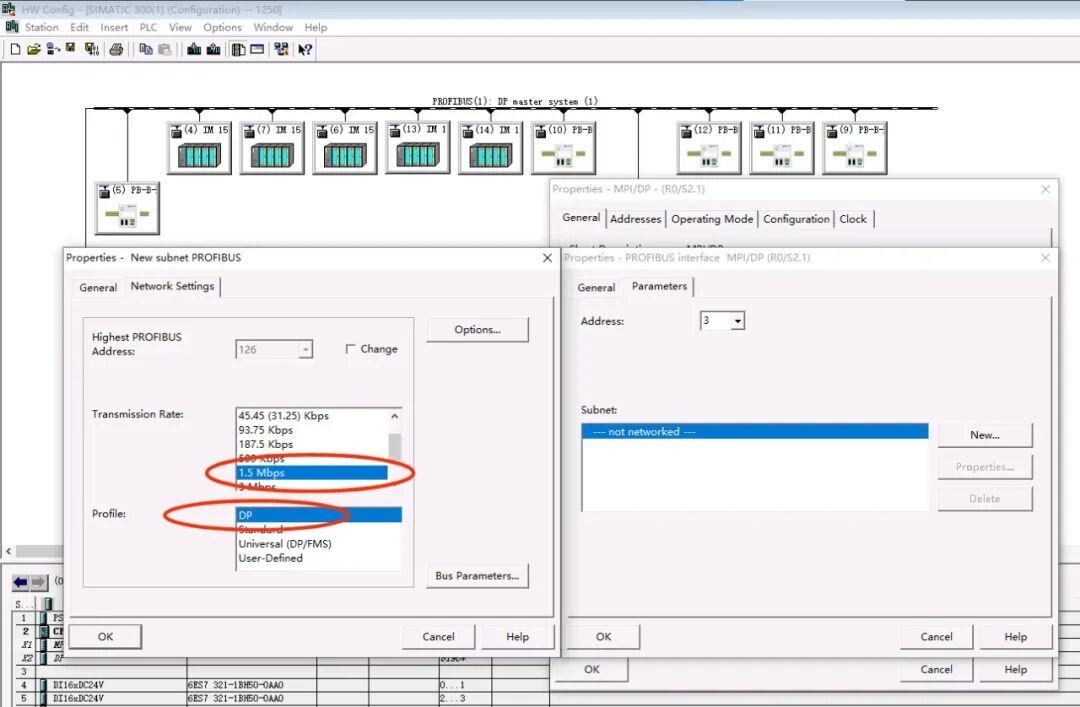
Task: Click Cancel in the MPI/DP properties window
Action: (x=936, y=669)
